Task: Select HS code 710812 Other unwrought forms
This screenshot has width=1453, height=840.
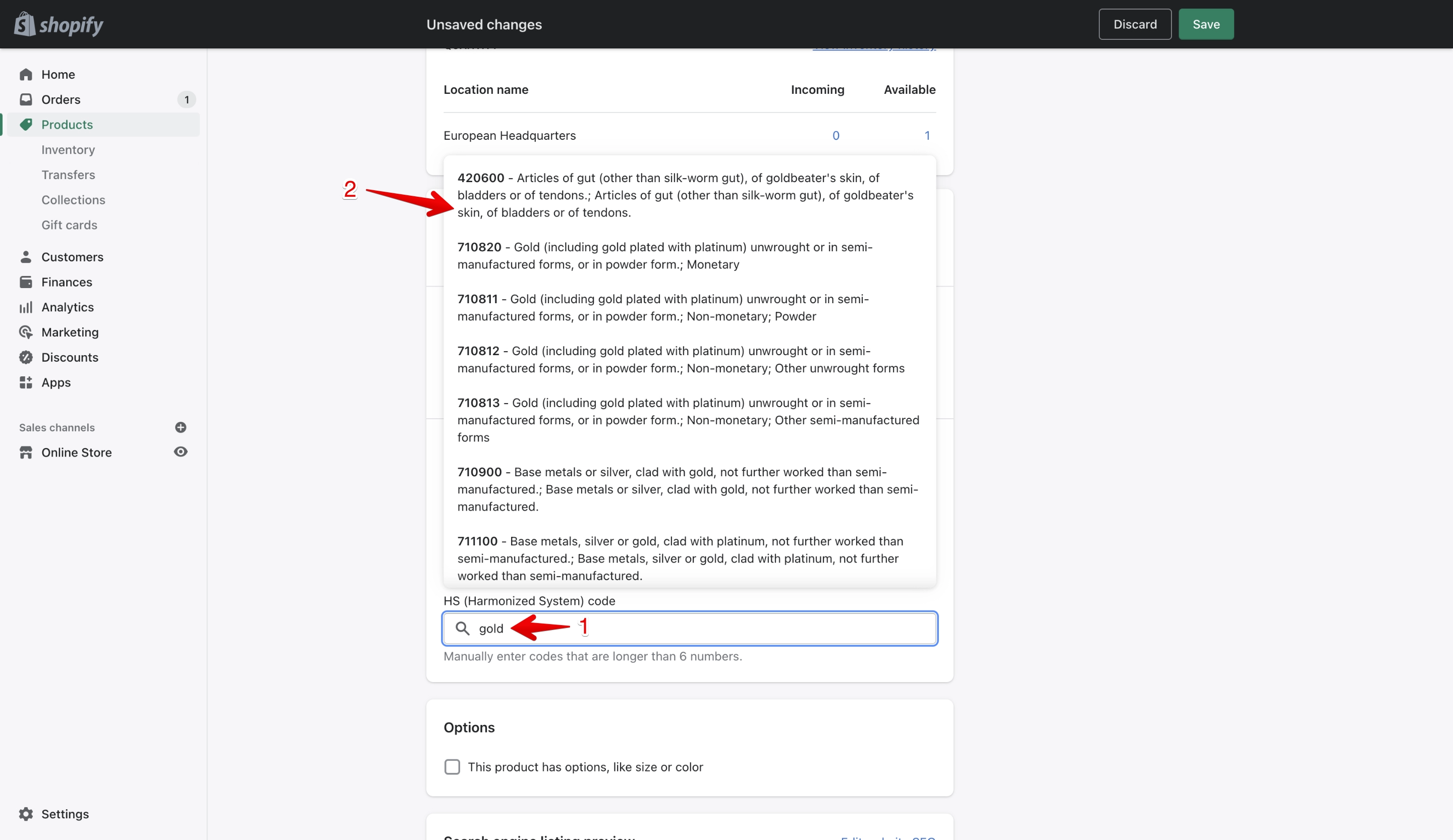Action: click(x=690, y=359)
